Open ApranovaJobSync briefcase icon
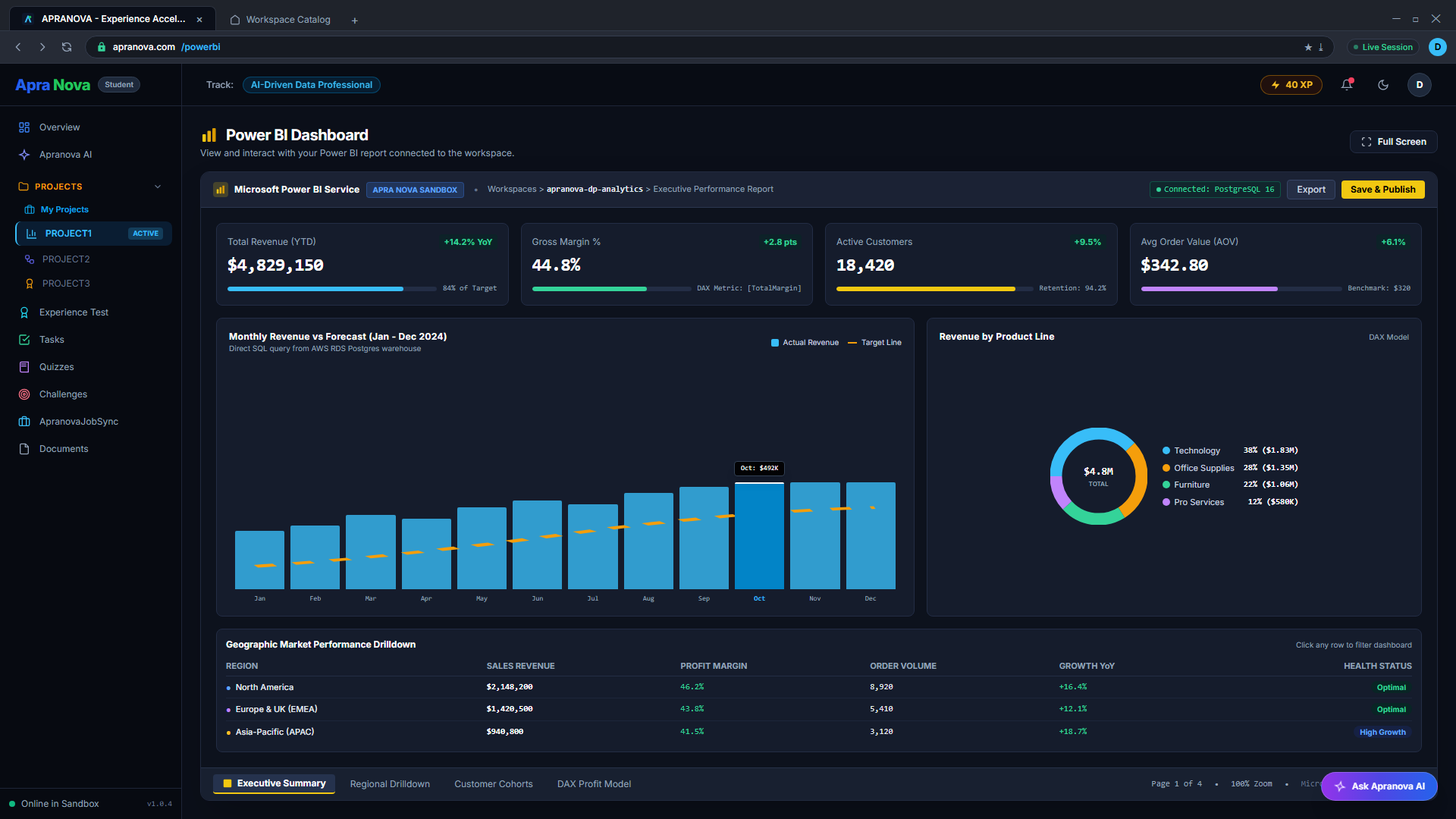This screenshot has height=819, width=1456. coord(24,422)
